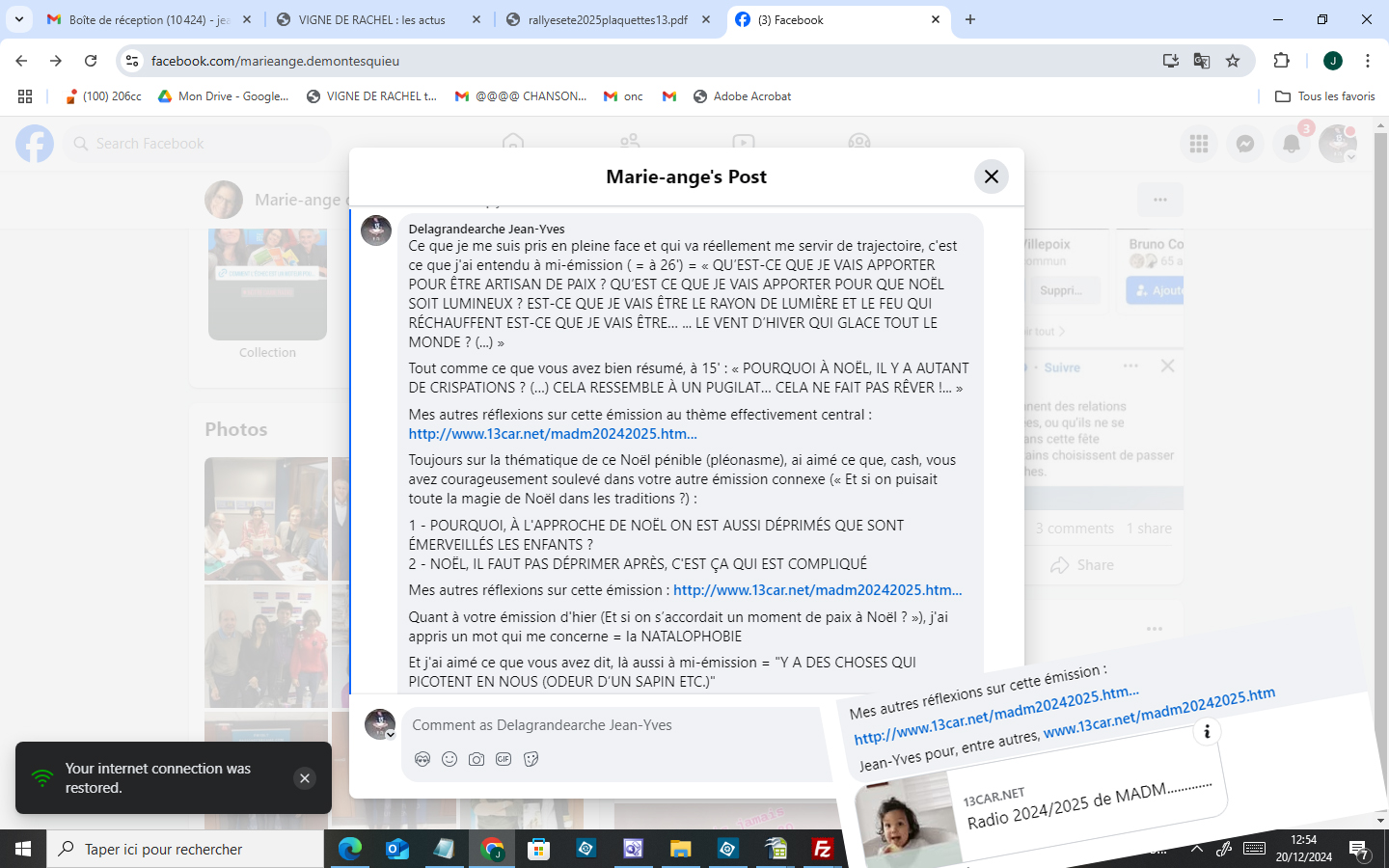Open the second 13car.net link after 'Mes autres réflexions sur cette émission'
This screenshot has height=868, width=1389.
coord(818,590)
